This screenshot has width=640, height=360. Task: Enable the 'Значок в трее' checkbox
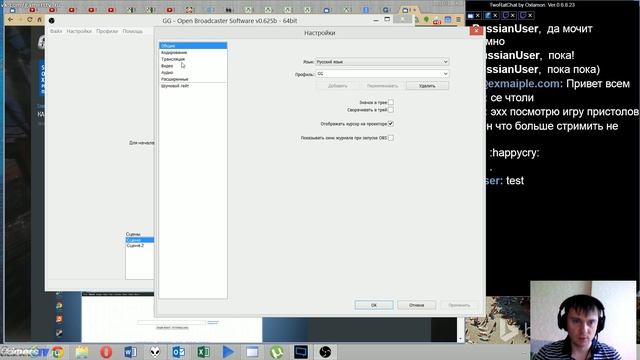click(391, 102)
